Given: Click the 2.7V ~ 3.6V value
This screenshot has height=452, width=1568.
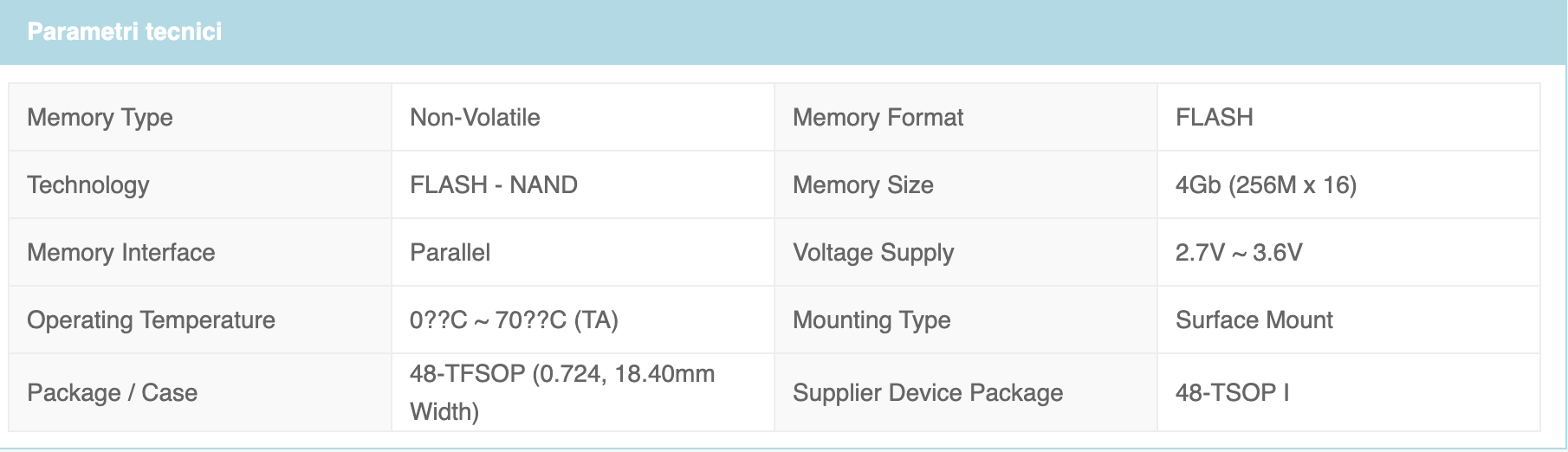Looking at the screenshot, I should point(1239,252).
